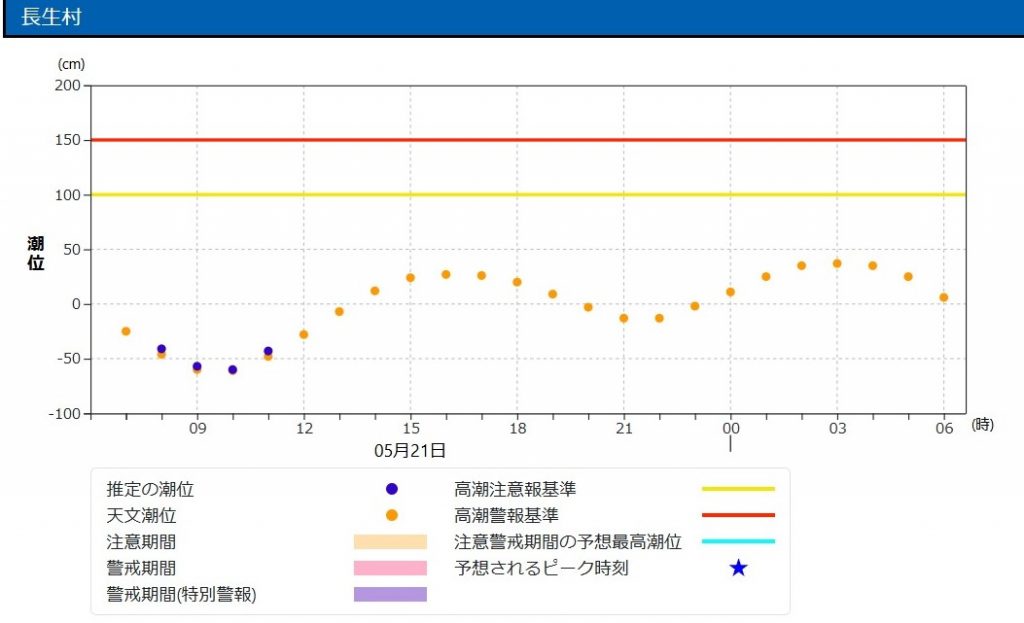The width and height of the screenshot is (1024, 623).
Task: Click the beige 注意期間 legend swatch
Action: pos(391,541)
